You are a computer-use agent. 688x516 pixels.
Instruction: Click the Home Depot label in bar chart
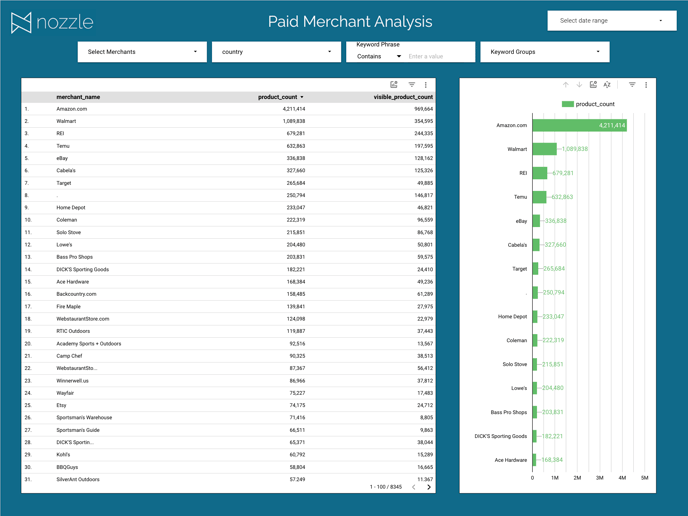(512, 316)
